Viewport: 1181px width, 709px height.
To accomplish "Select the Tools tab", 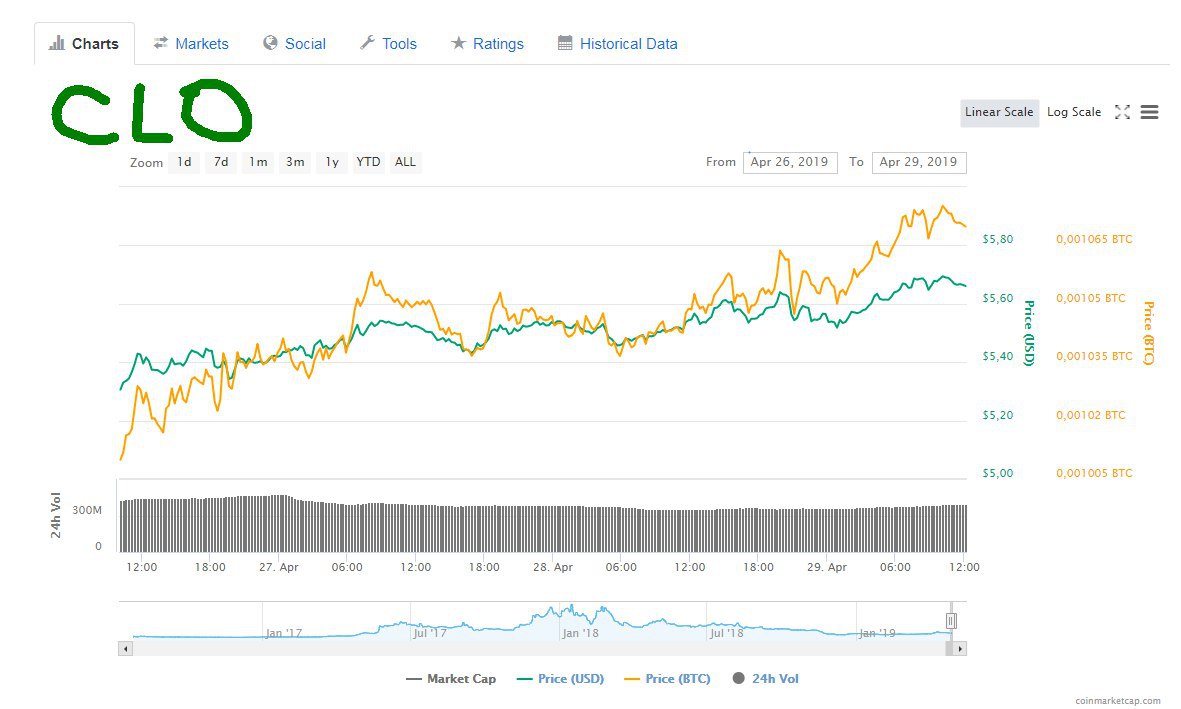I will tap(388, 44).
